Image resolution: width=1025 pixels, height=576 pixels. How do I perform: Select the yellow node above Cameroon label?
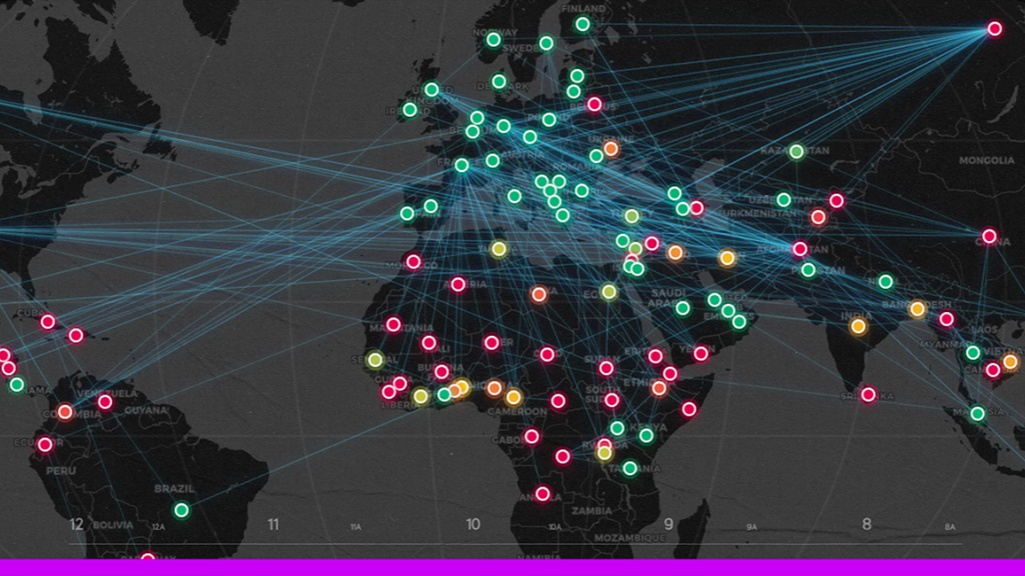click(x=514, y=397)
